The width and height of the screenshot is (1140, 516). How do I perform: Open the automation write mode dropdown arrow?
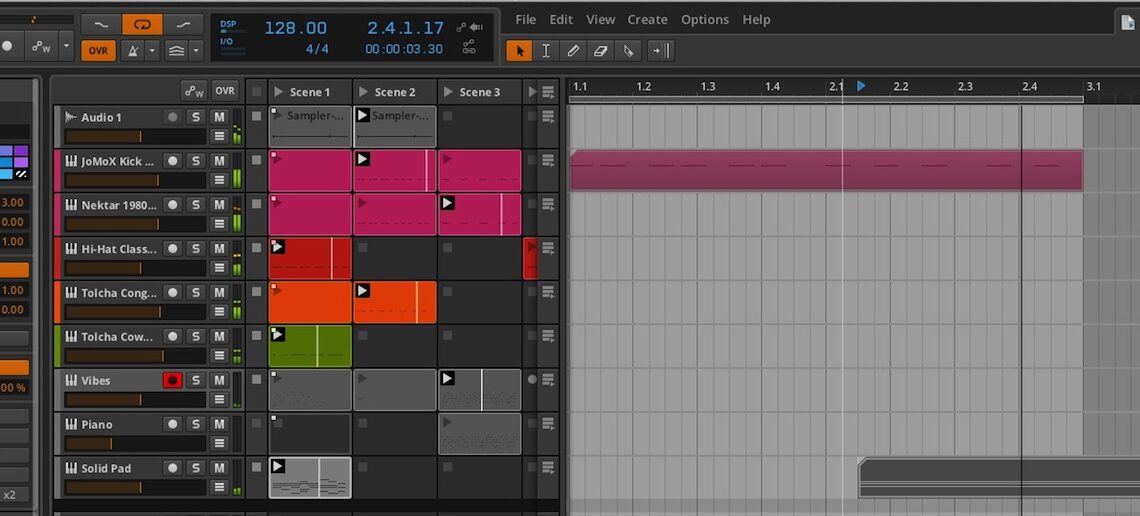pyautogui.click(x=66, y=46)
